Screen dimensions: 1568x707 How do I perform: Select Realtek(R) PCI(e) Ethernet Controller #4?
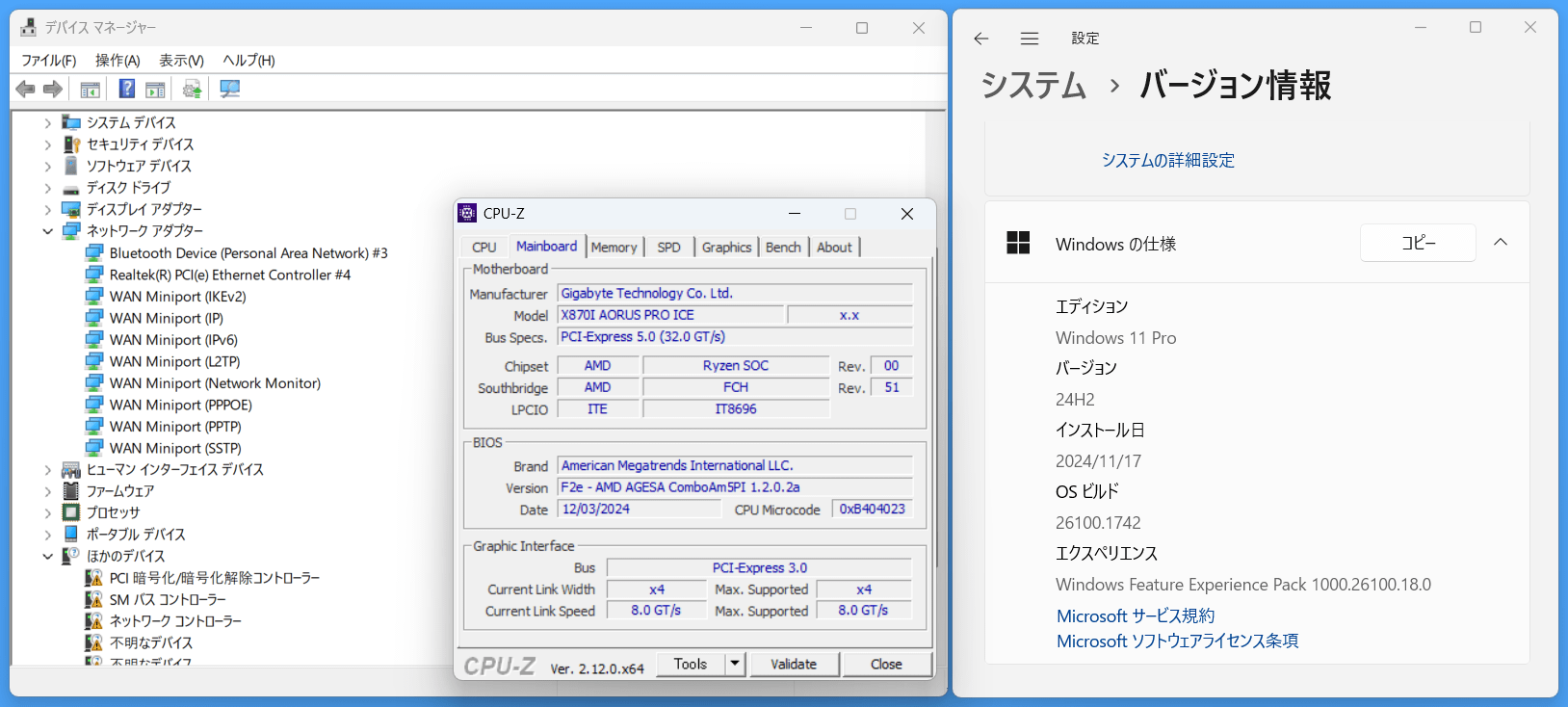[229, 275]
